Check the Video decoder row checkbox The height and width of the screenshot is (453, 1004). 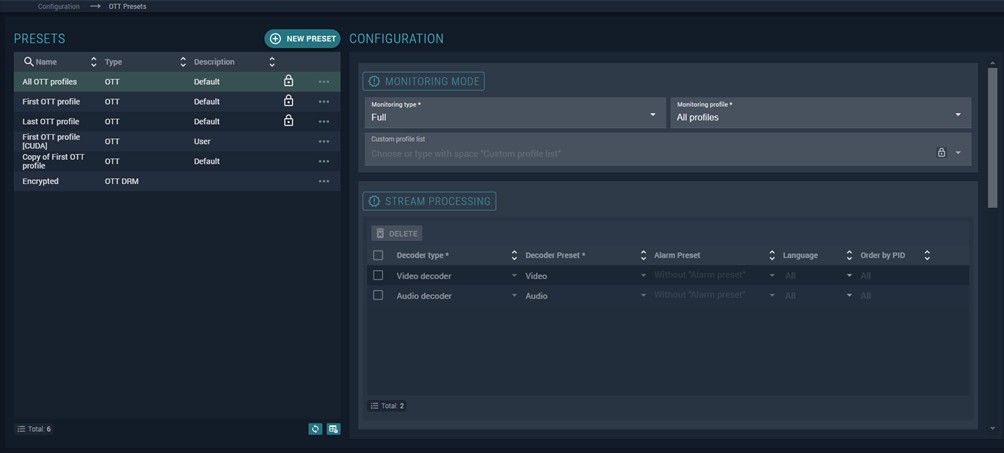tap(378, 275)
